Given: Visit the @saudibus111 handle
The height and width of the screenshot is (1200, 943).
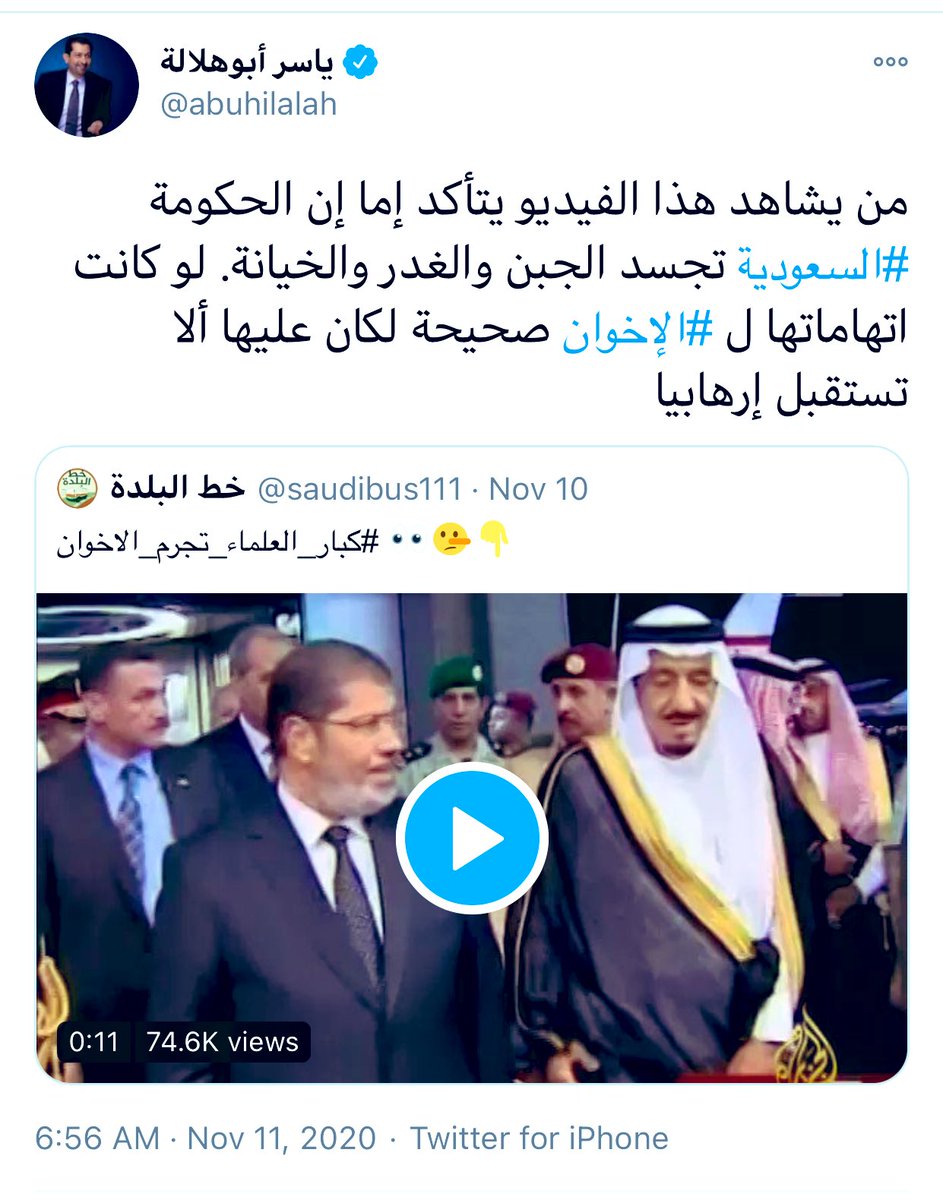Looking at the screenshot, I should pos(360,489).
